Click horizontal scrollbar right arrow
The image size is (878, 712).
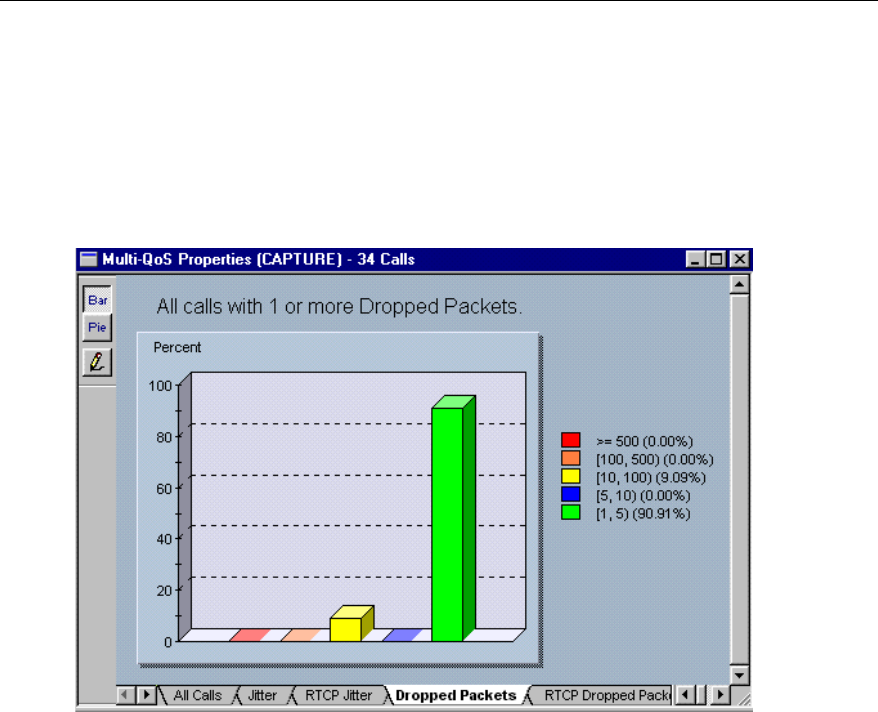[x=721, y=695]
